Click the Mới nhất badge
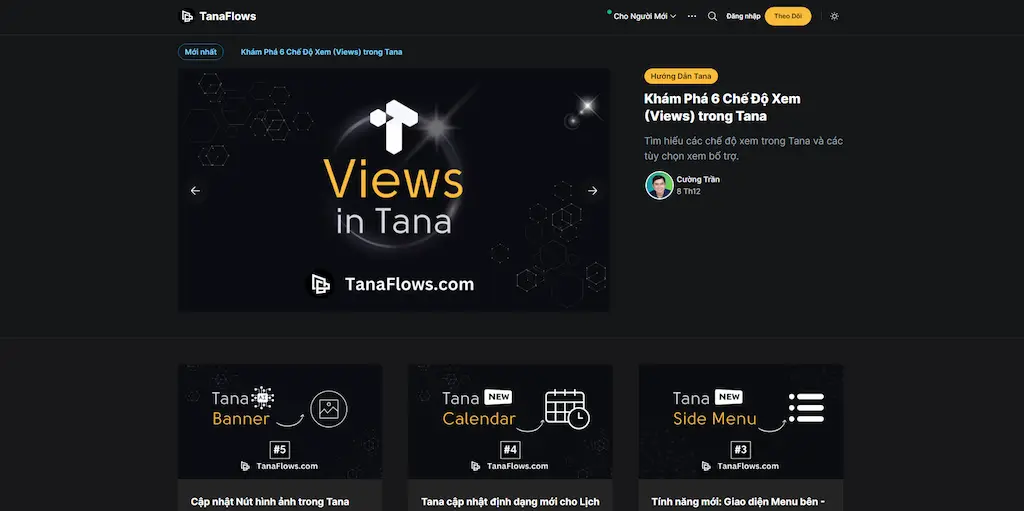The image size is (1024, 511). 200,52
